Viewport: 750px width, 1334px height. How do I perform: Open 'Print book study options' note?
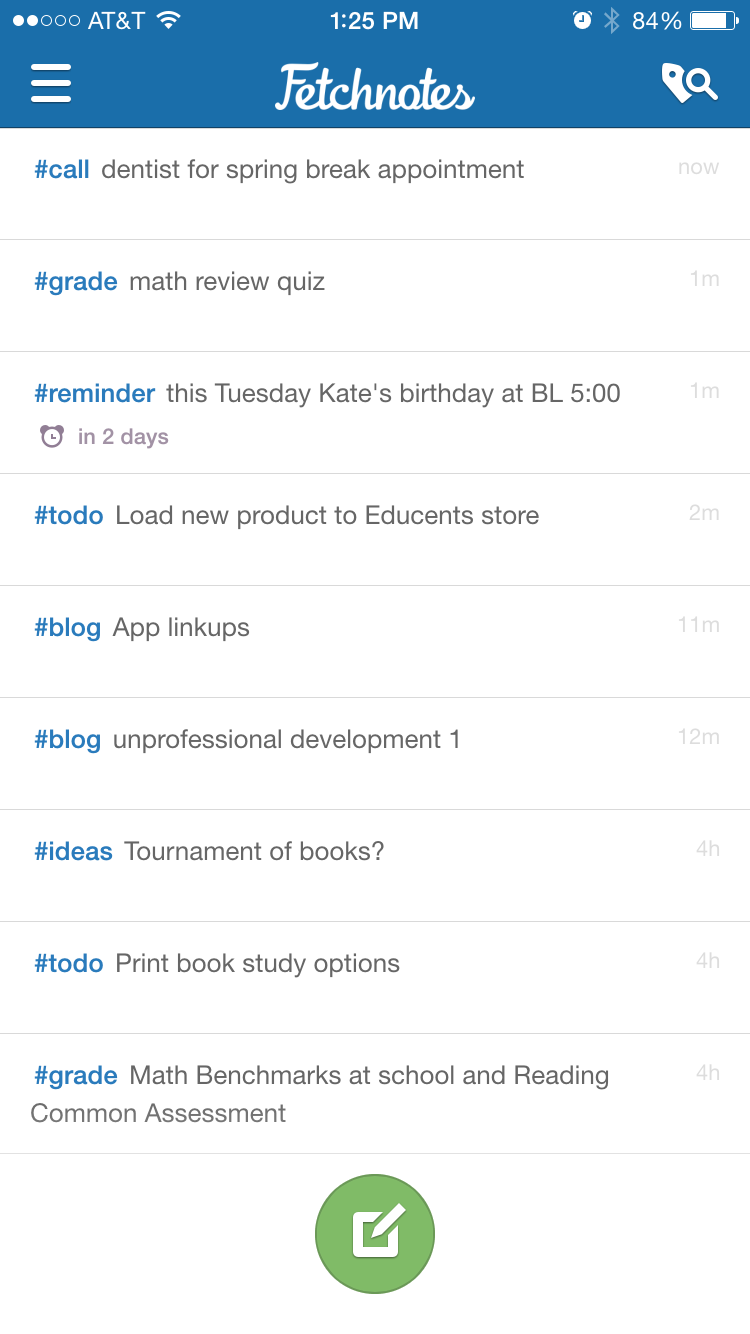pos(375,978)
